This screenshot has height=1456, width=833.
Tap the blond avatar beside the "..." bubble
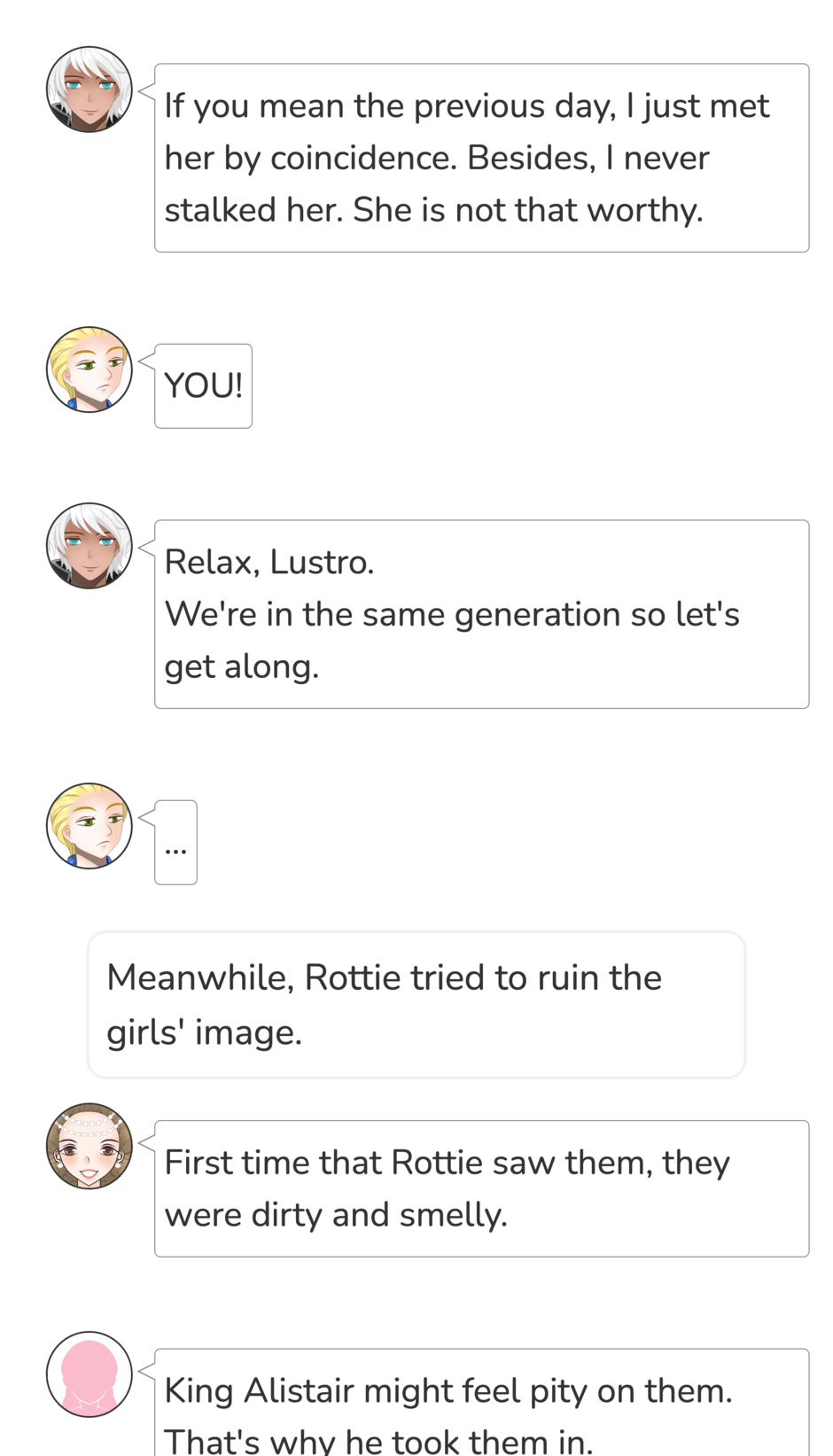point(89,826)
